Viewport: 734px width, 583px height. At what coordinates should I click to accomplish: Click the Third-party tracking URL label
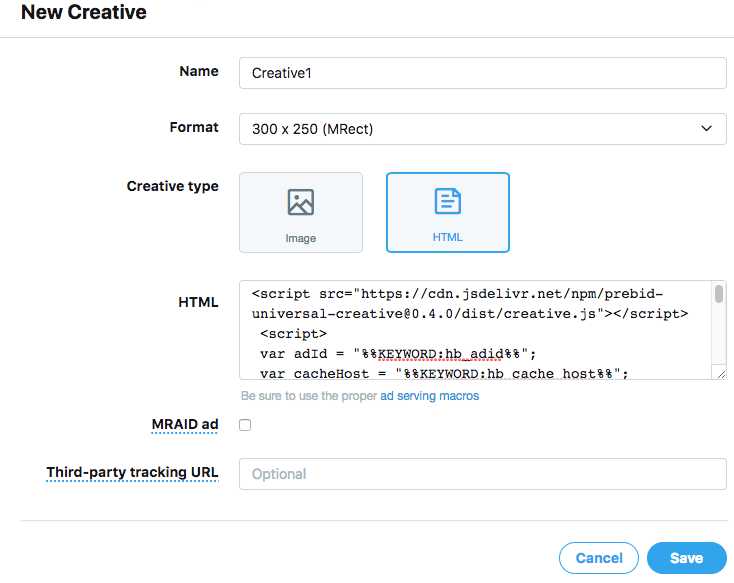tap(132, 472)
